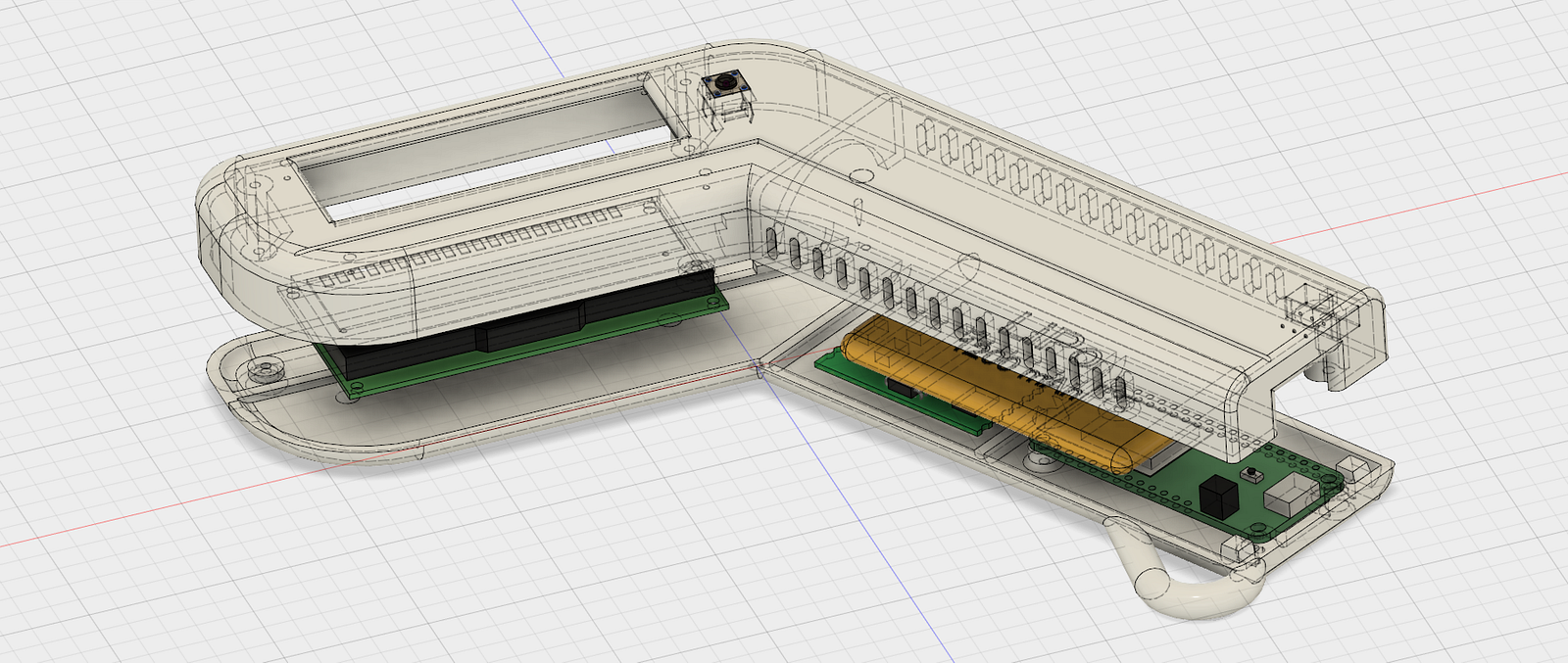The image size is (1568, 663).
Task: Click the curved lanyard hook on the bottom shell
Action: tap(1184, 570)
